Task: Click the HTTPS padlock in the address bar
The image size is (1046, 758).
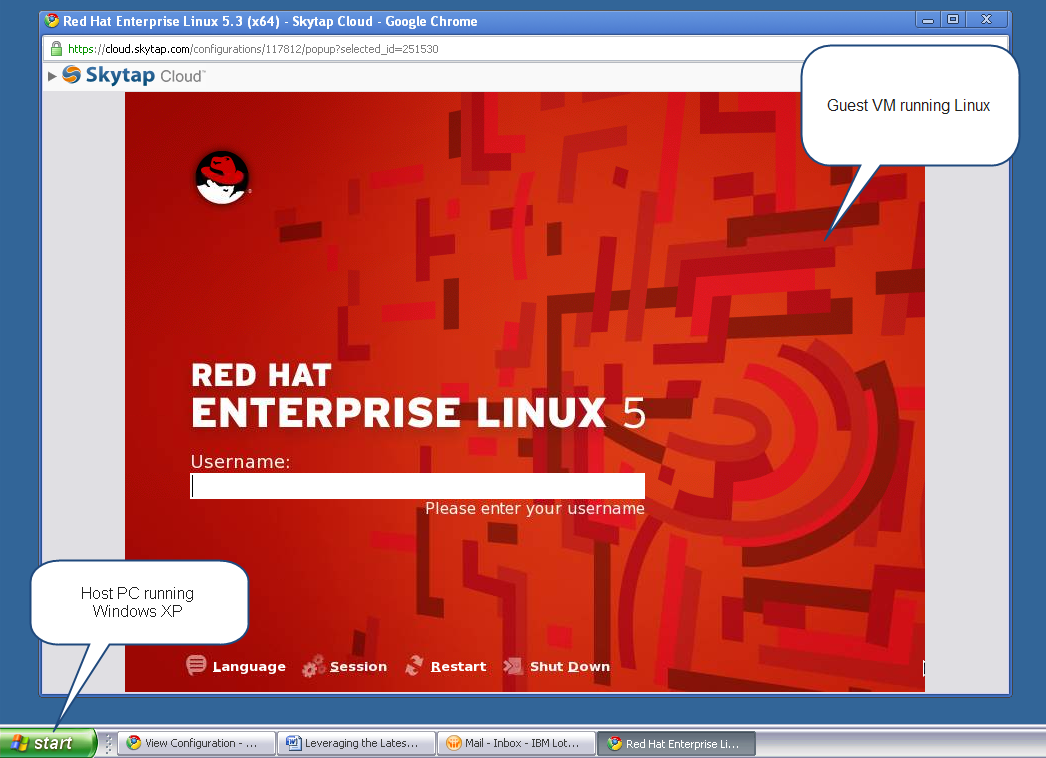Action: pos(54,47)
